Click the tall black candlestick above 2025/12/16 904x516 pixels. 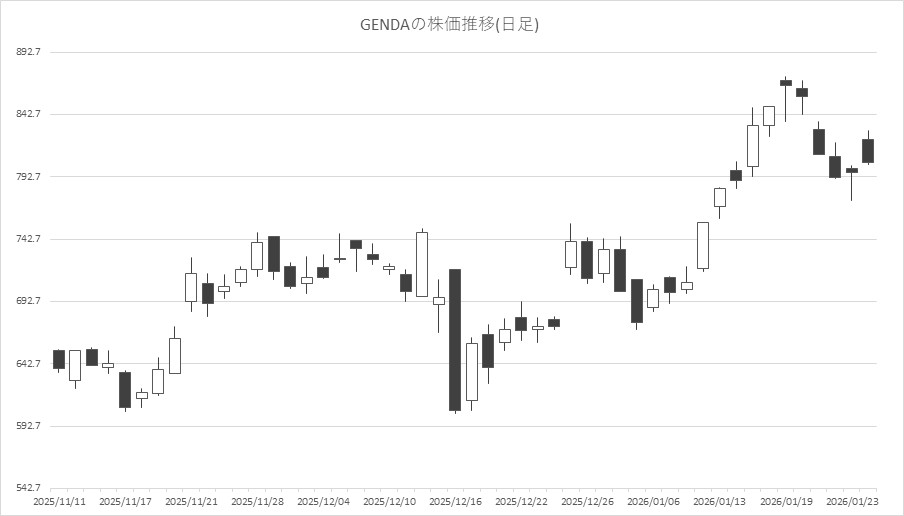(455, 340)
